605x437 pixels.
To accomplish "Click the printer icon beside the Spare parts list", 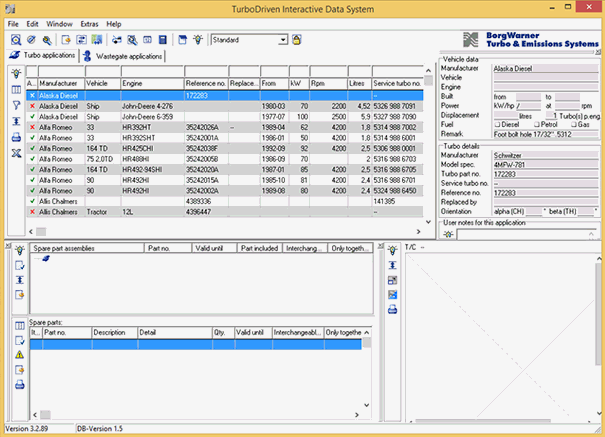I will coord(20,385).
